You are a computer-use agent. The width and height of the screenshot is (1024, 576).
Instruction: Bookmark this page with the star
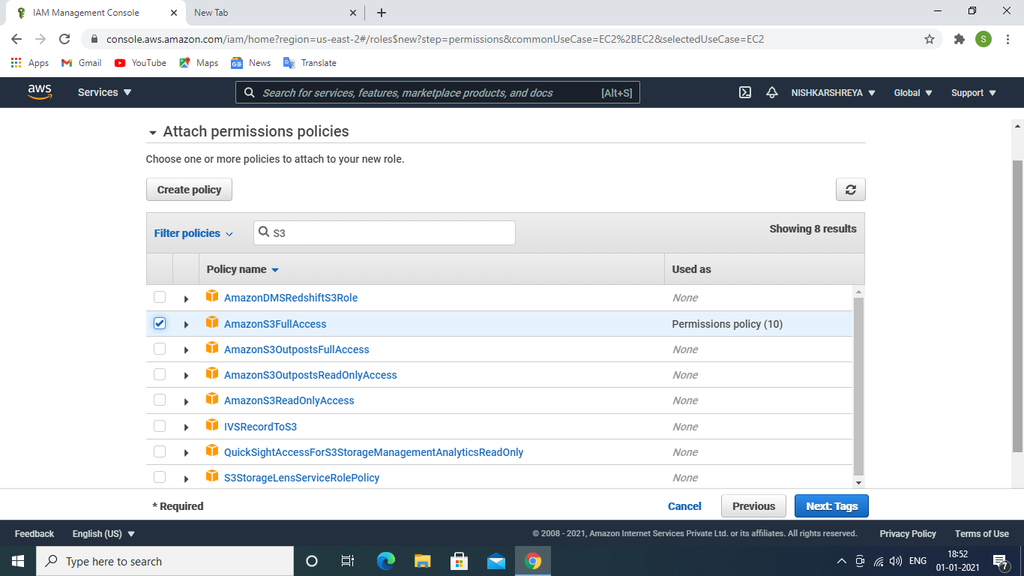coord(929,38)
